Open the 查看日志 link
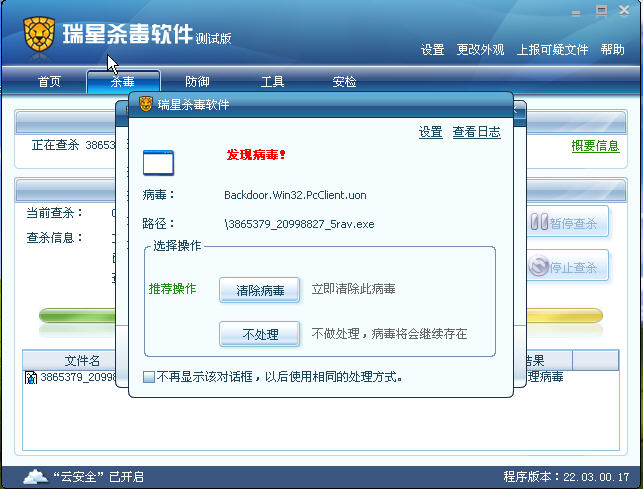 [477, 132]
